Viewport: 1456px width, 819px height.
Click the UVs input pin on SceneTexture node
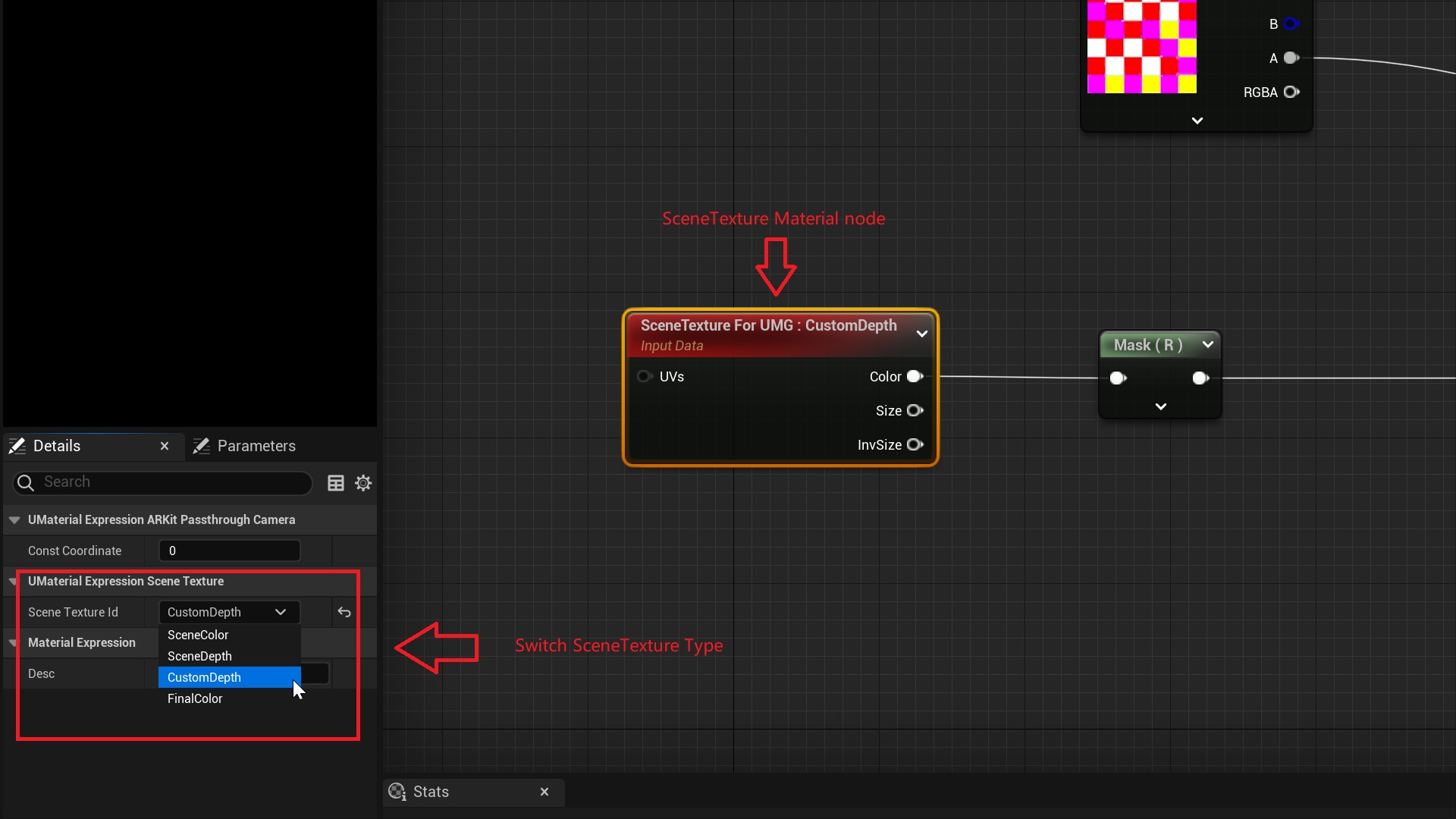click(645, 376)
